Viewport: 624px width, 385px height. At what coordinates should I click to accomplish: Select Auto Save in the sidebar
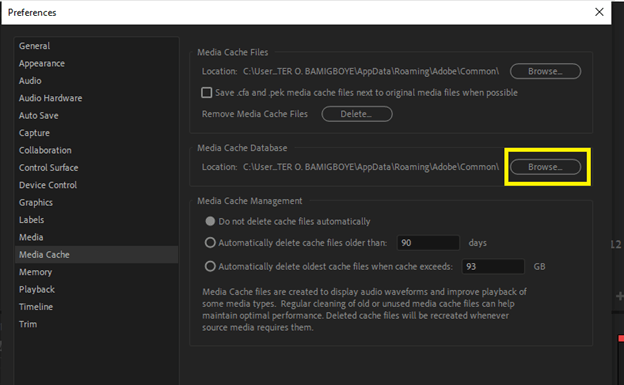point(39,115)
